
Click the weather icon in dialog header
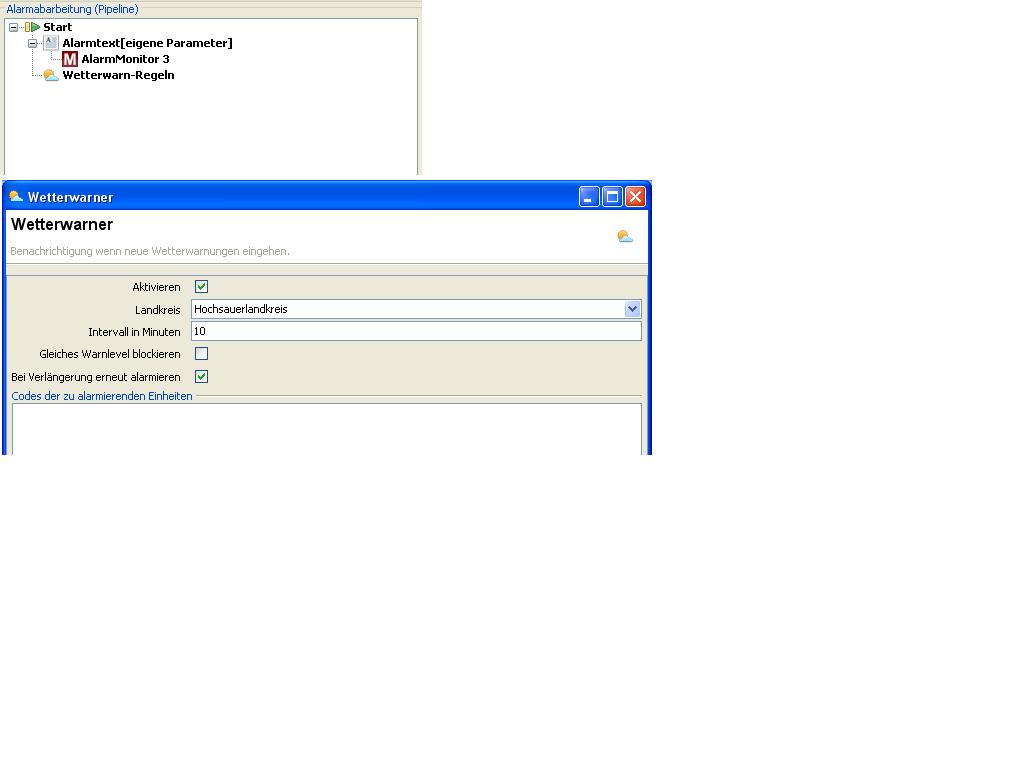tap(625, 237)
